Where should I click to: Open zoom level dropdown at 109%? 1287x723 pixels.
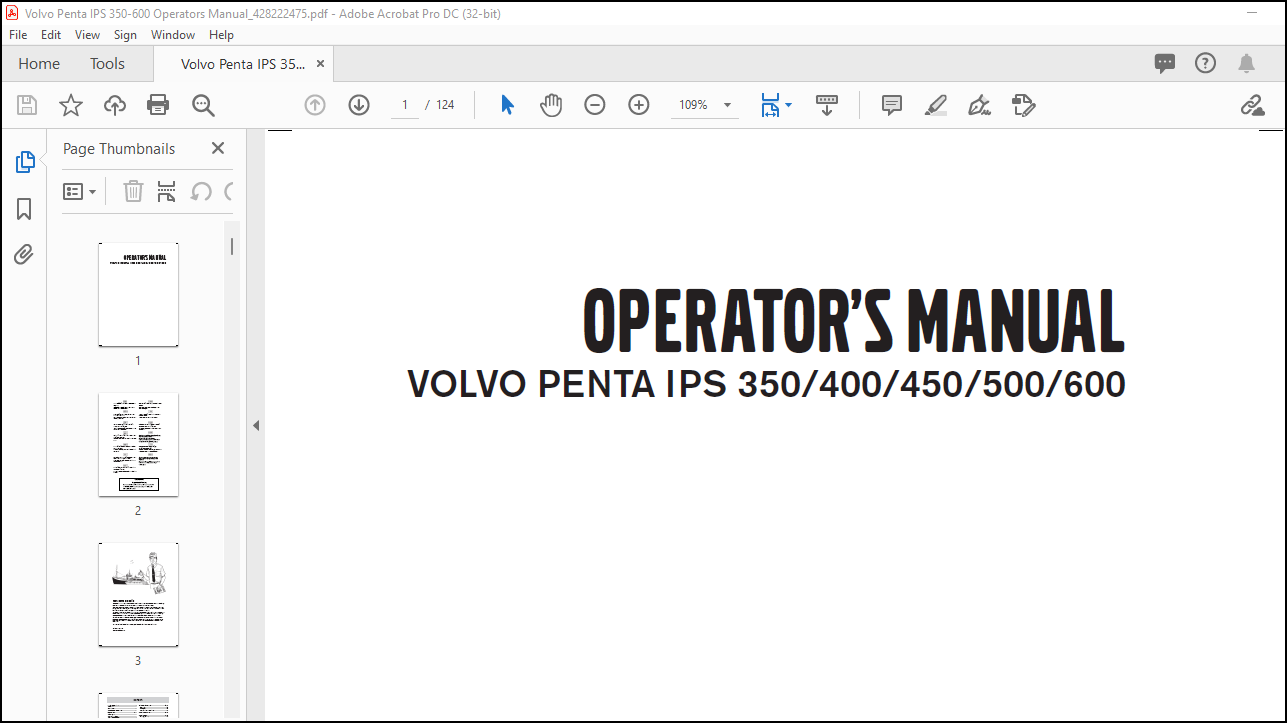(727, 105)
